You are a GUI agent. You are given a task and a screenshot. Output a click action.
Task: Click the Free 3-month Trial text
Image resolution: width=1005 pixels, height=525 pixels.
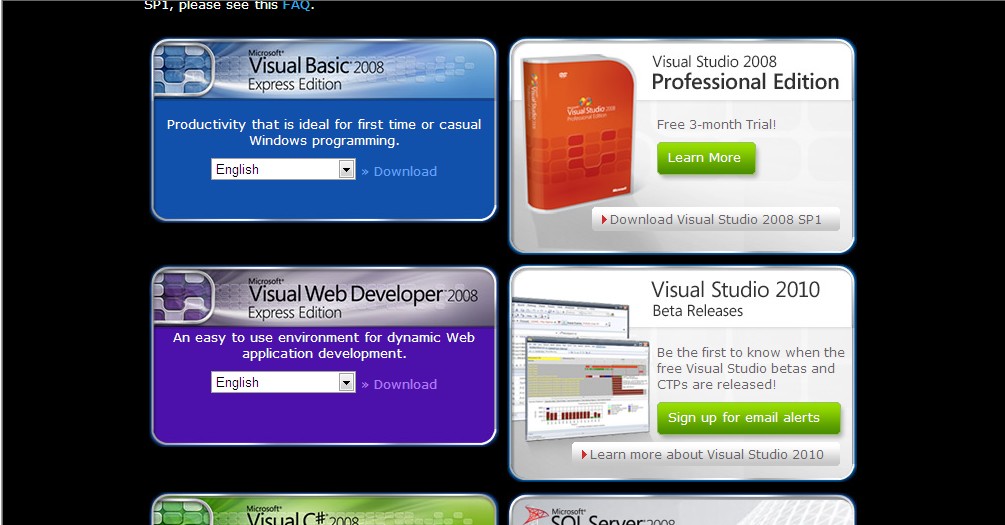[x=716, y=124]
